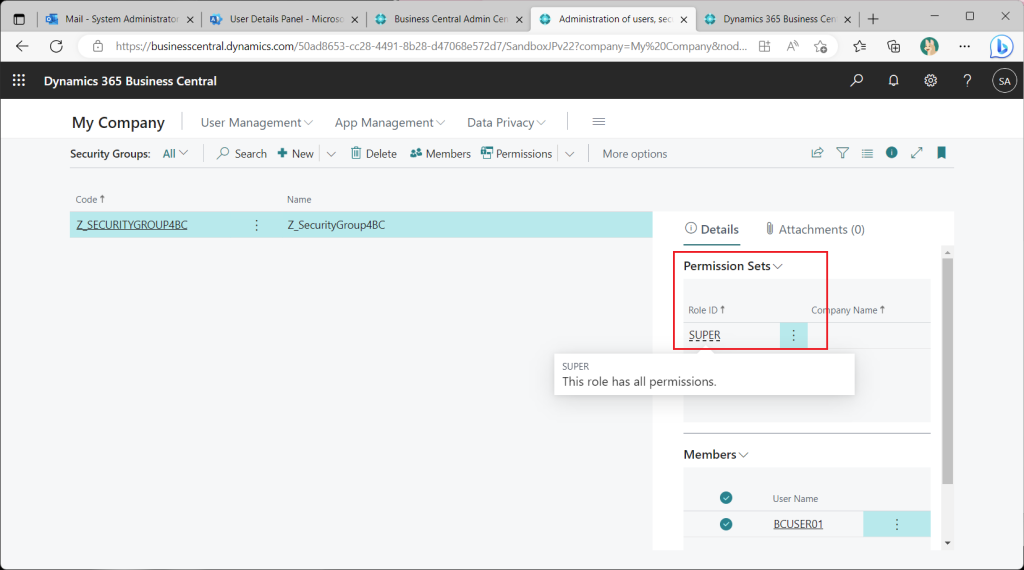Expand the page with the maximize arrow icon
The width and height of the screenshot is (1024, 570).
point(916,152)
